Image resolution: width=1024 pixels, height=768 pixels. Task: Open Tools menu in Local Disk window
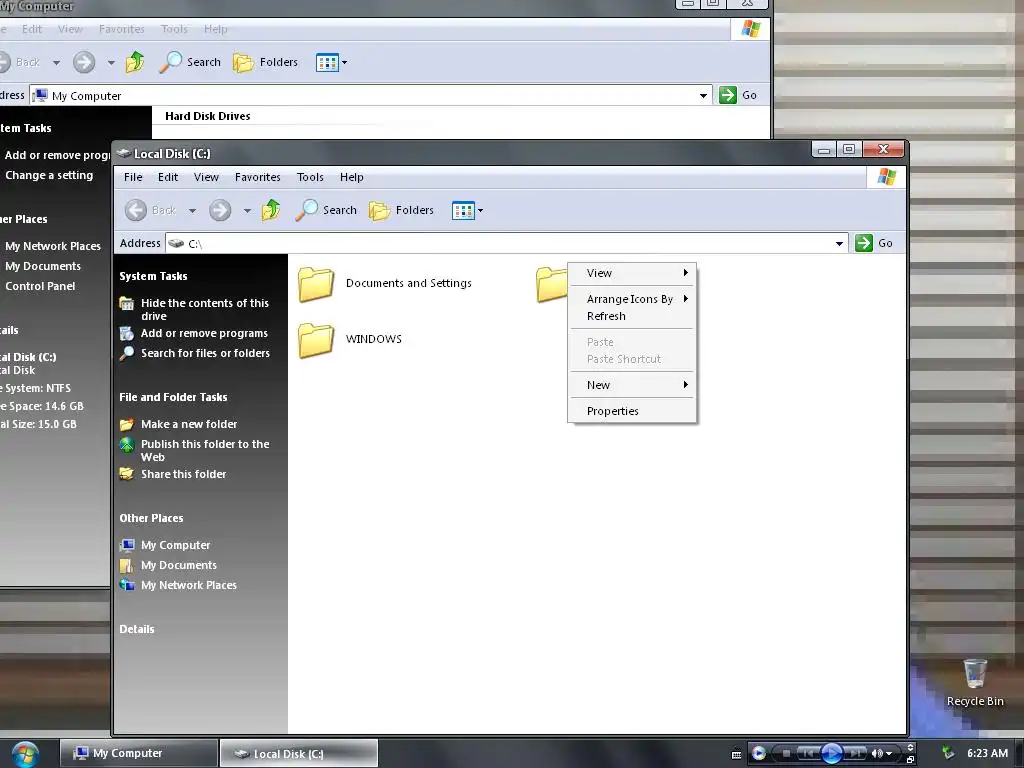click(310, 177)
